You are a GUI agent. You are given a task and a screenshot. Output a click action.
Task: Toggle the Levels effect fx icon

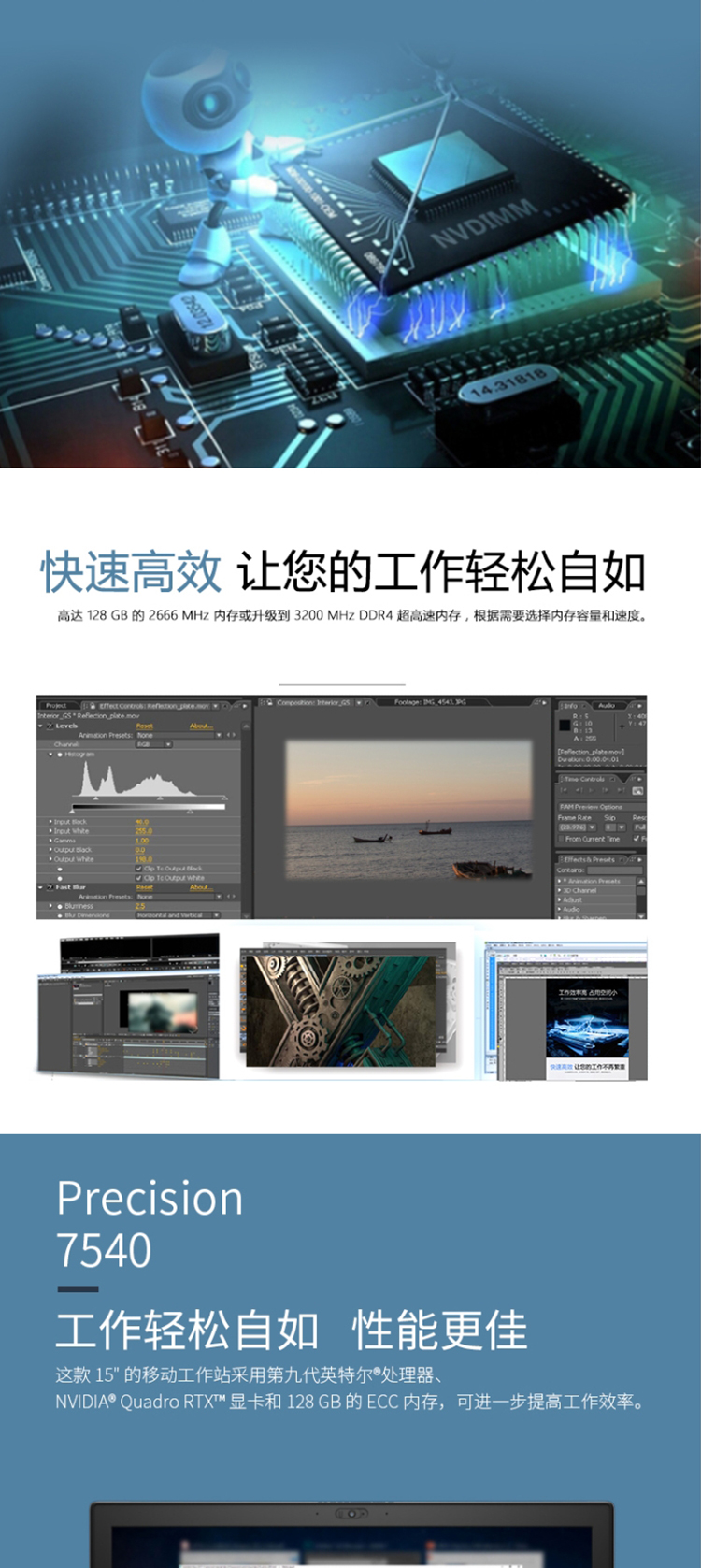50,726
